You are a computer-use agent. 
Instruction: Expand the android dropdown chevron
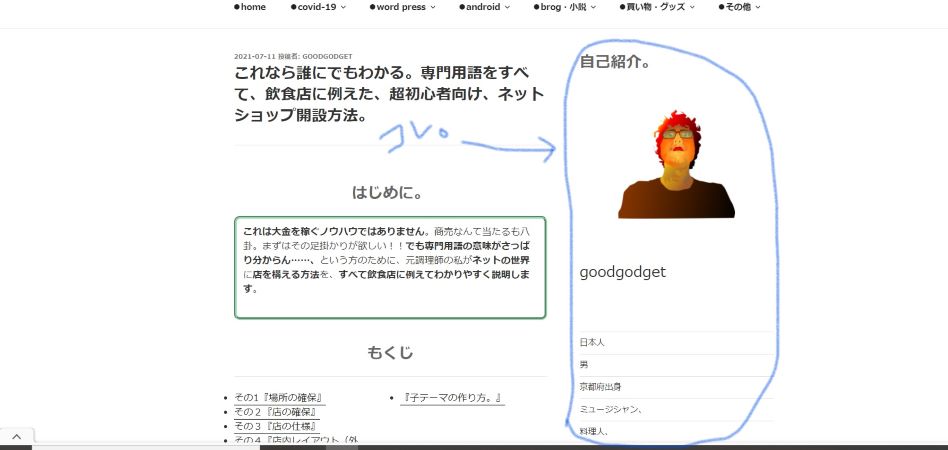coord(507,7)
